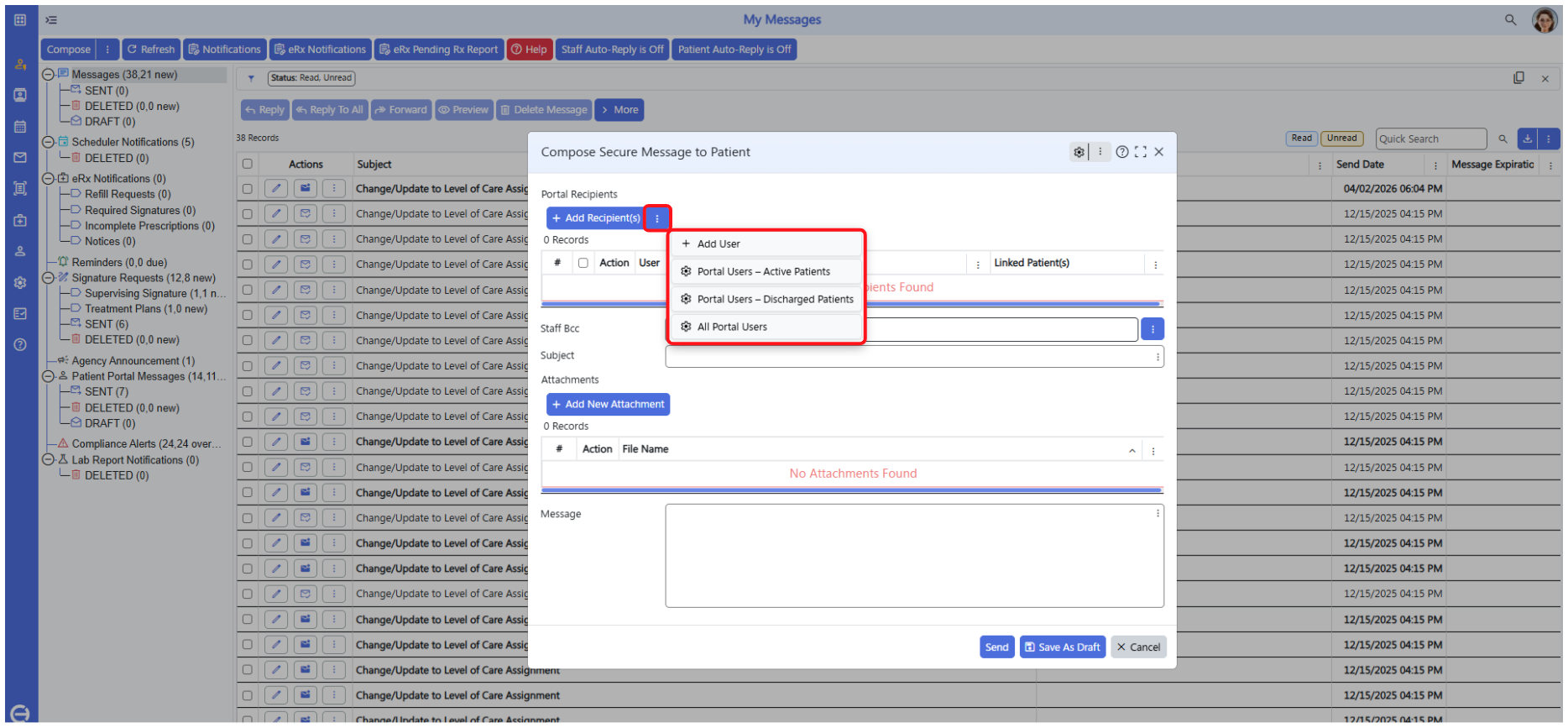
Task: Click the Send button
Action: pos(996,647)
